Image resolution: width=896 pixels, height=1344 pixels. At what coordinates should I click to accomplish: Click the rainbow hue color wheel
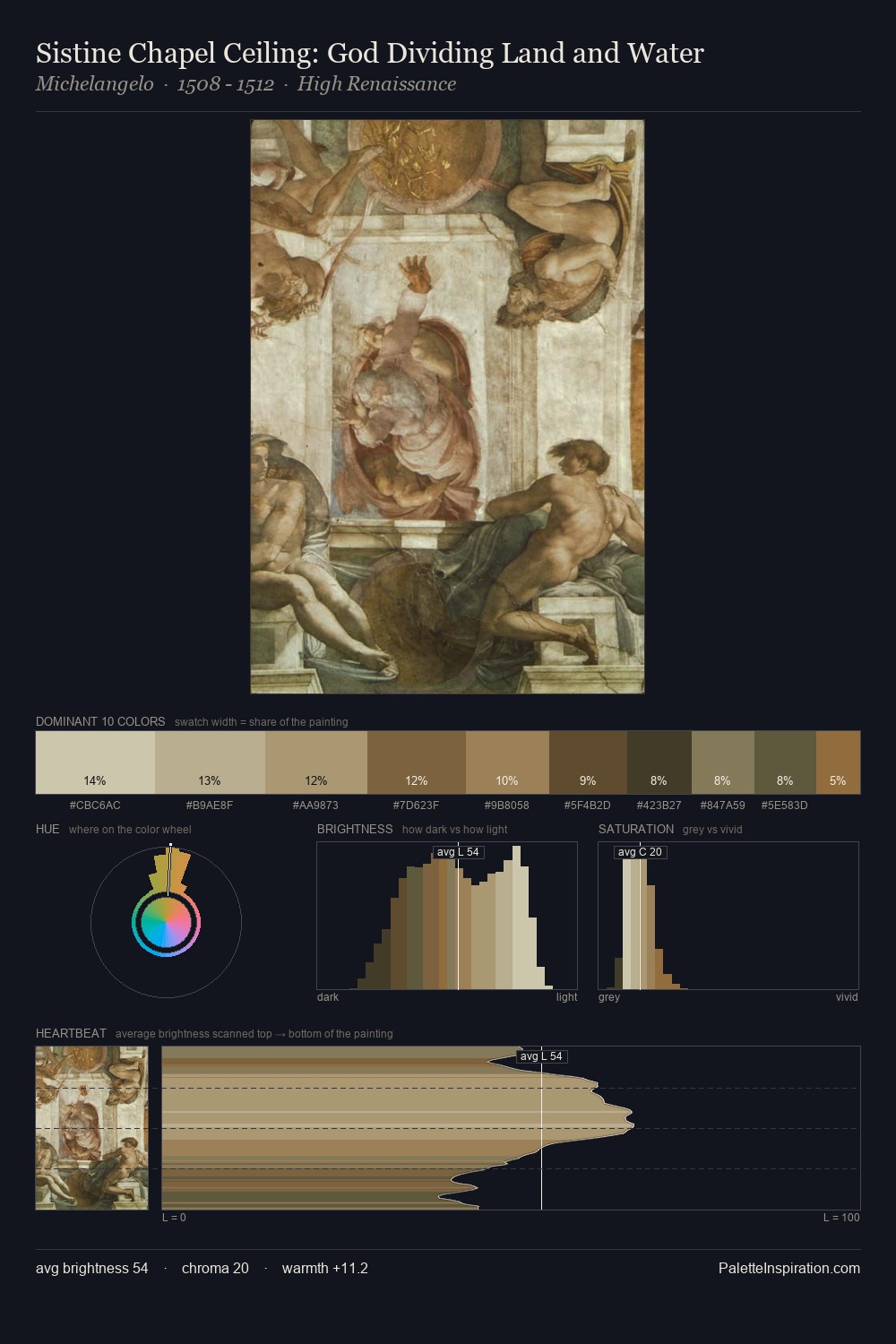pyautogui.click(x=166, y=922)
